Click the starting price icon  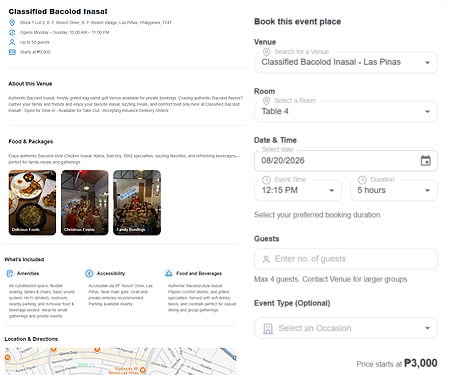(x=12, y=52)
